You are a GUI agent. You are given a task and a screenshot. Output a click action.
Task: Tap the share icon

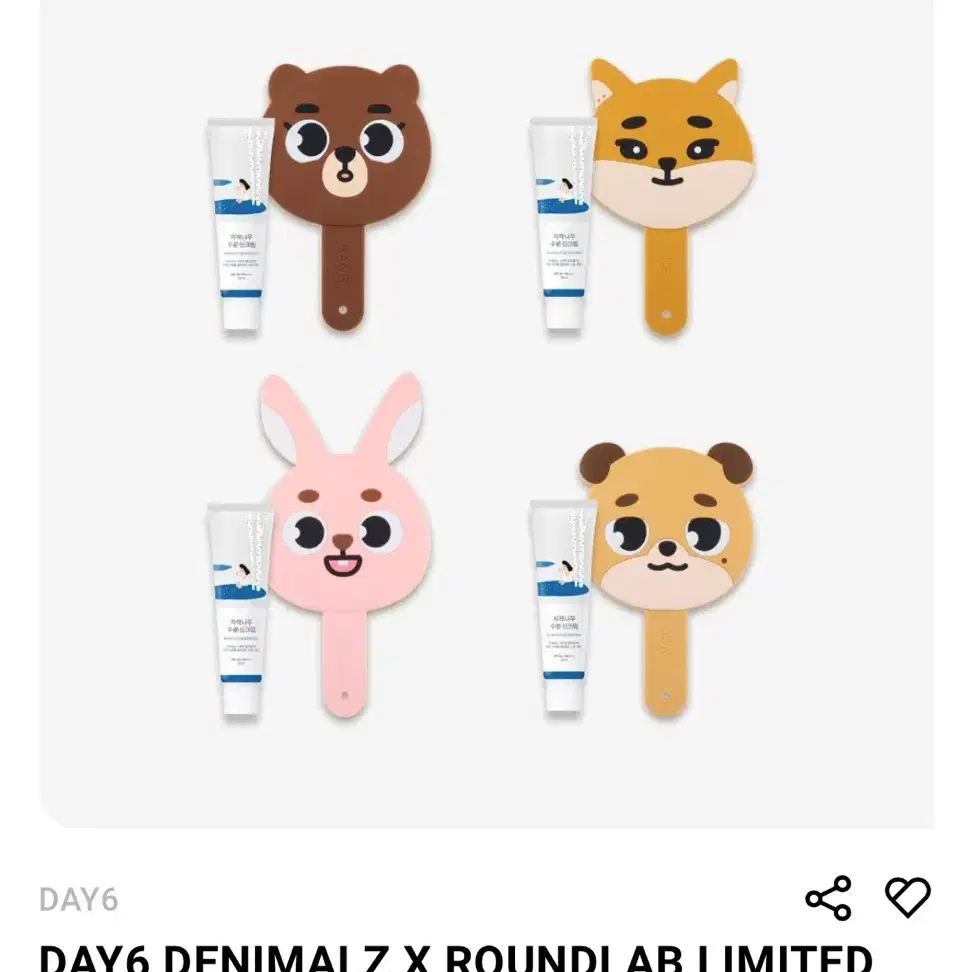(828, 897)
